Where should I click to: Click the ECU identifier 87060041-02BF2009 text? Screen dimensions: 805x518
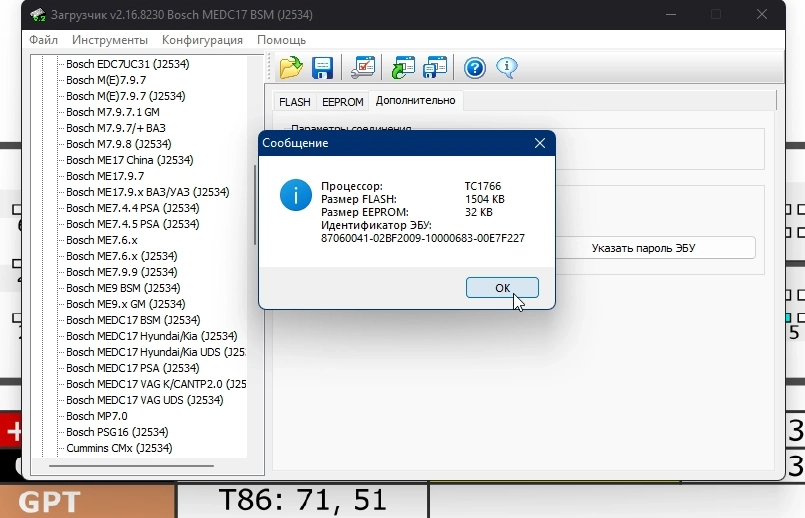pyautogui.click(x=423, y=238)
